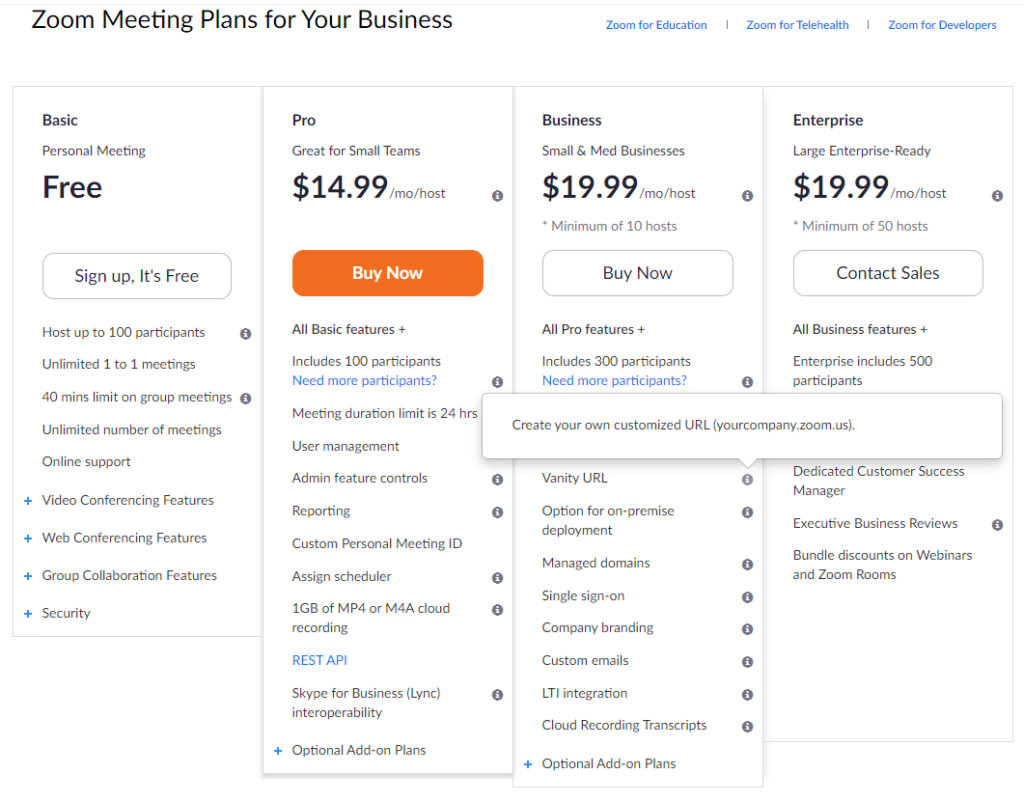Open info icon for Cloud Recording Transcripts

point(748,726)
